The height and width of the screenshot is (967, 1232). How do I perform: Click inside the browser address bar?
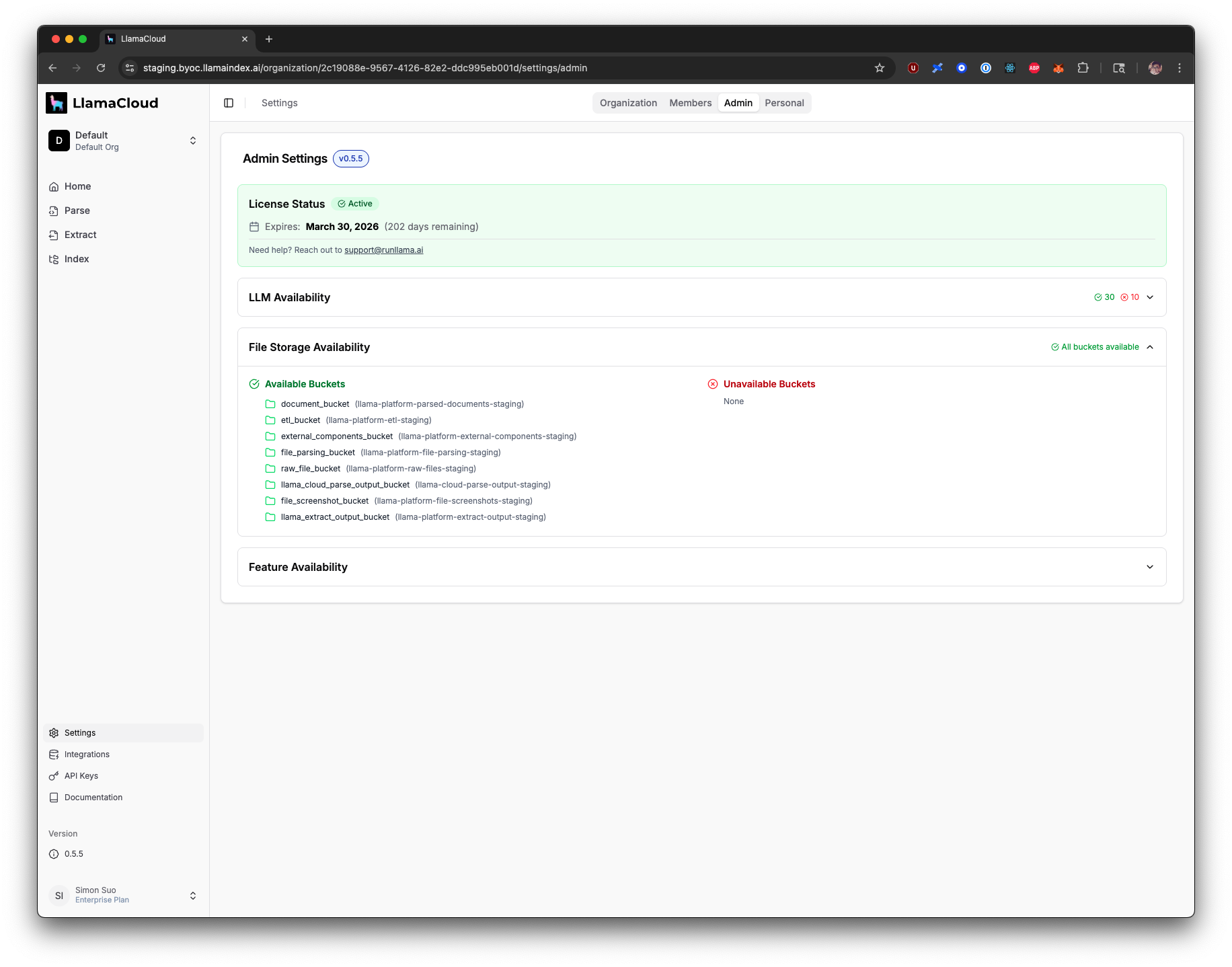click(x=403, y=68)
